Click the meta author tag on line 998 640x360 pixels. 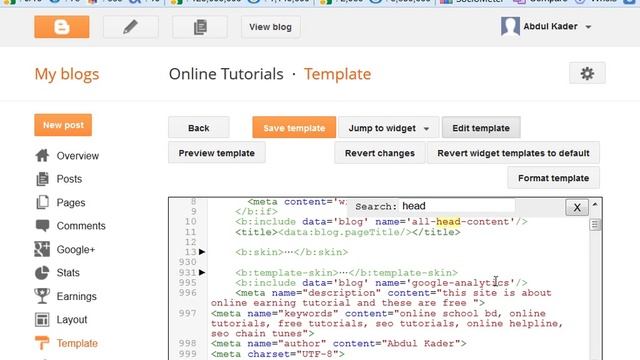338,343
